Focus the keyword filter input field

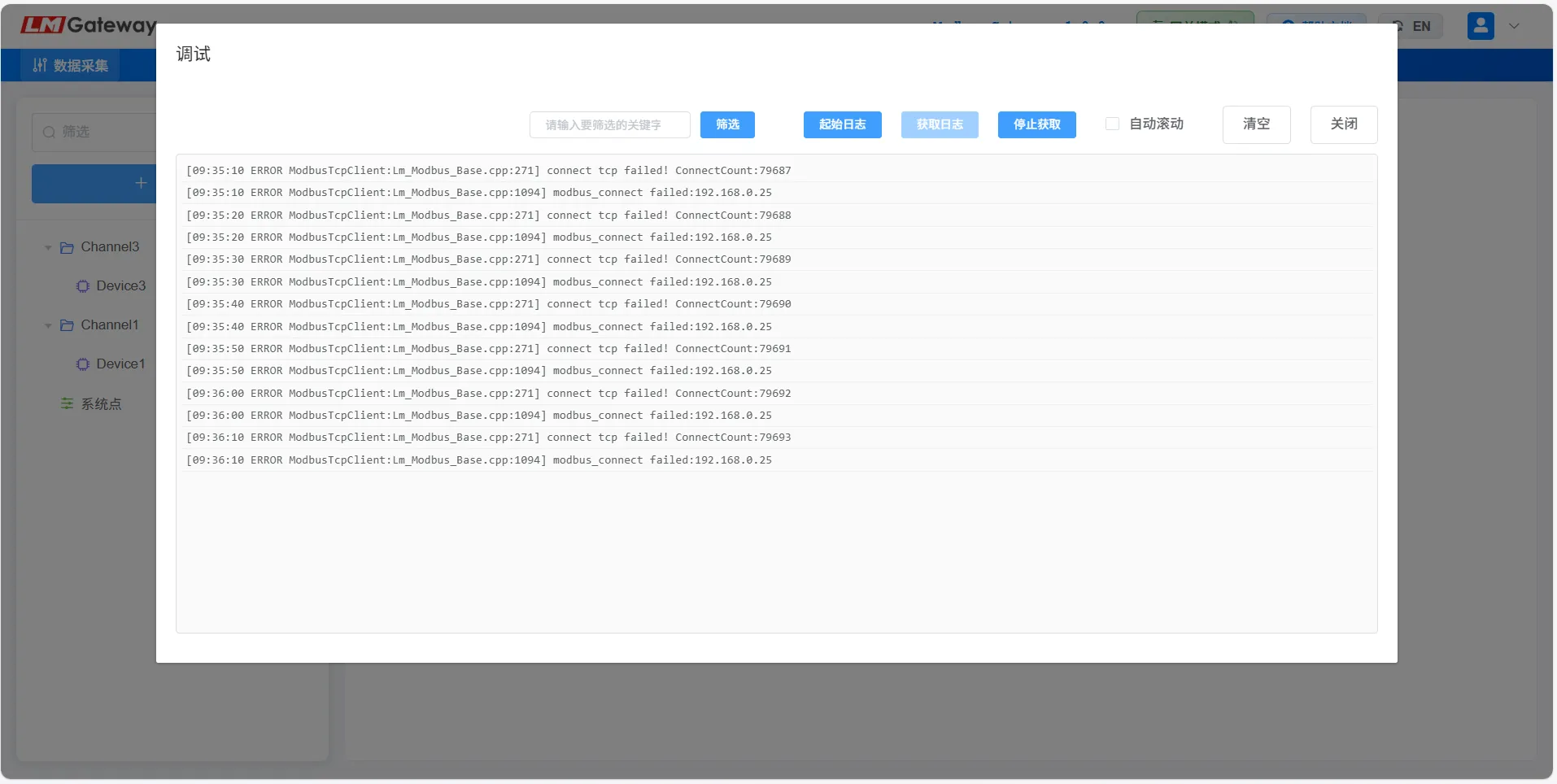click(609, 125)
